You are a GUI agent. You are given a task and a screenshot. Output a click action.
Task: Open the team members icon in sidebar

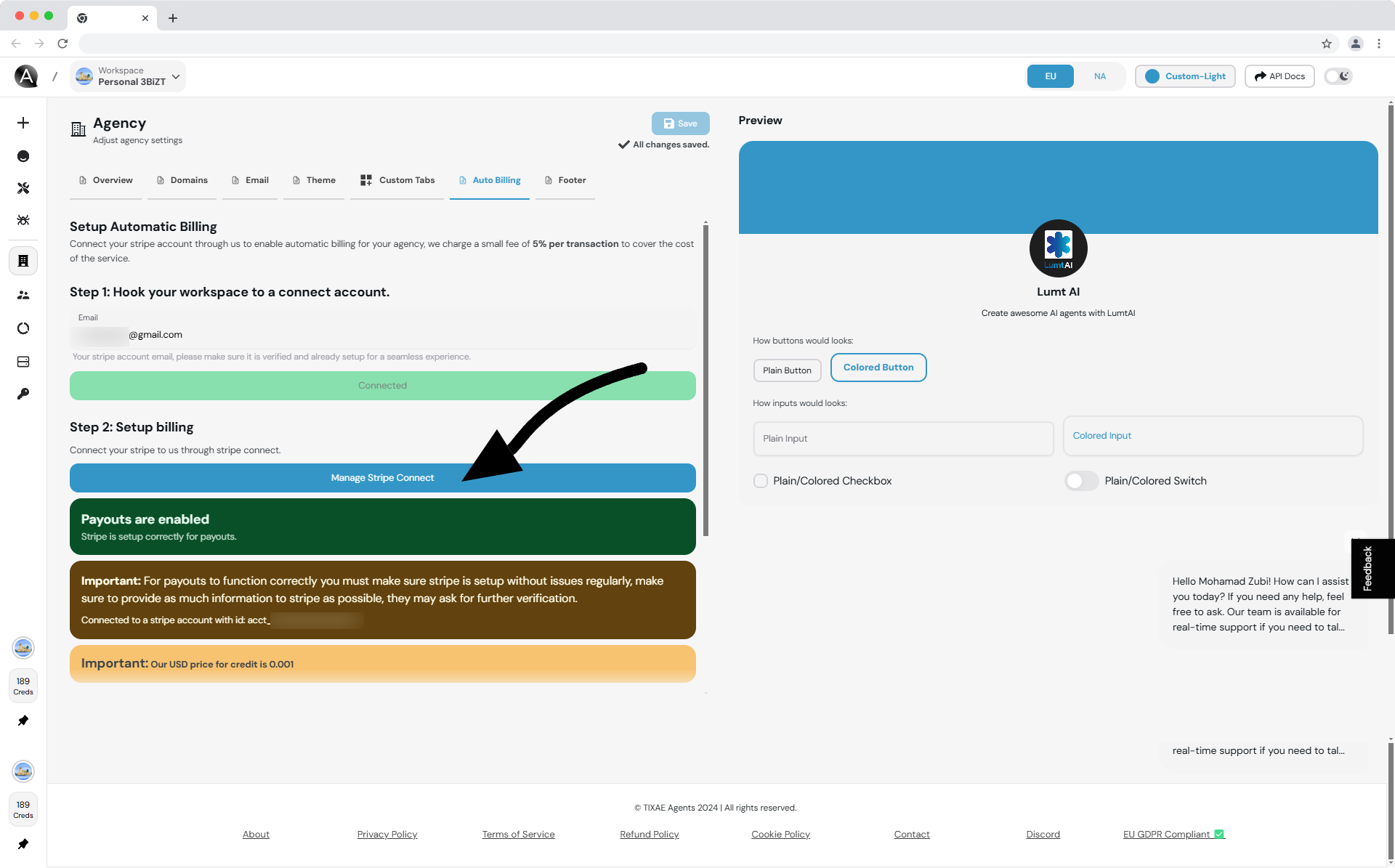click(23, 295)
